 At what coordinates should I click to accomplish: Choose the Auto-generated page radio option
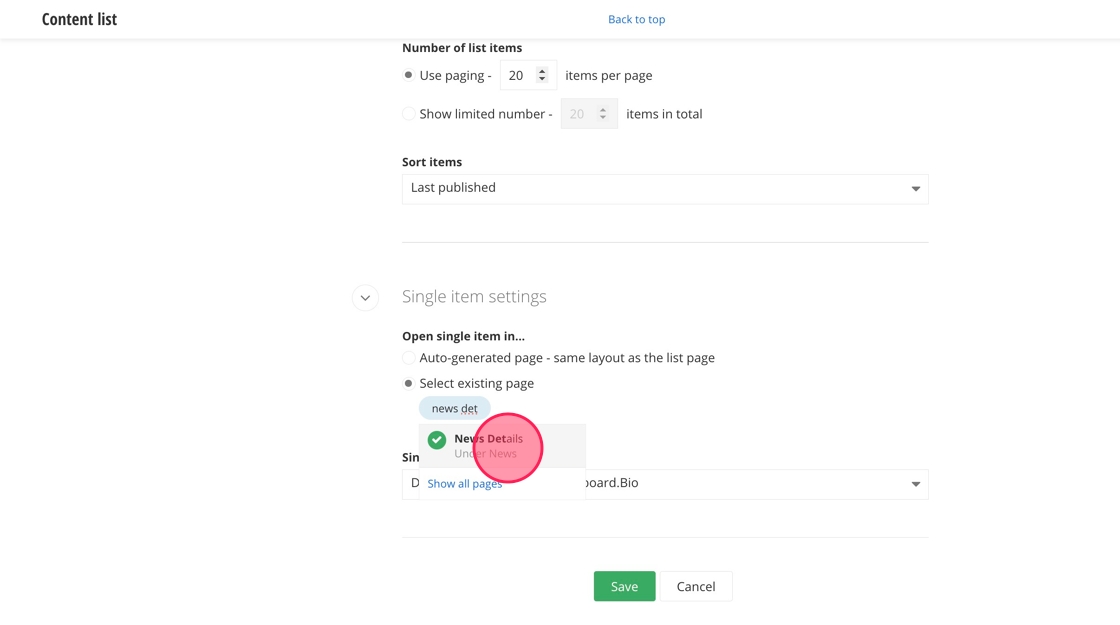(x=408, y=358)
